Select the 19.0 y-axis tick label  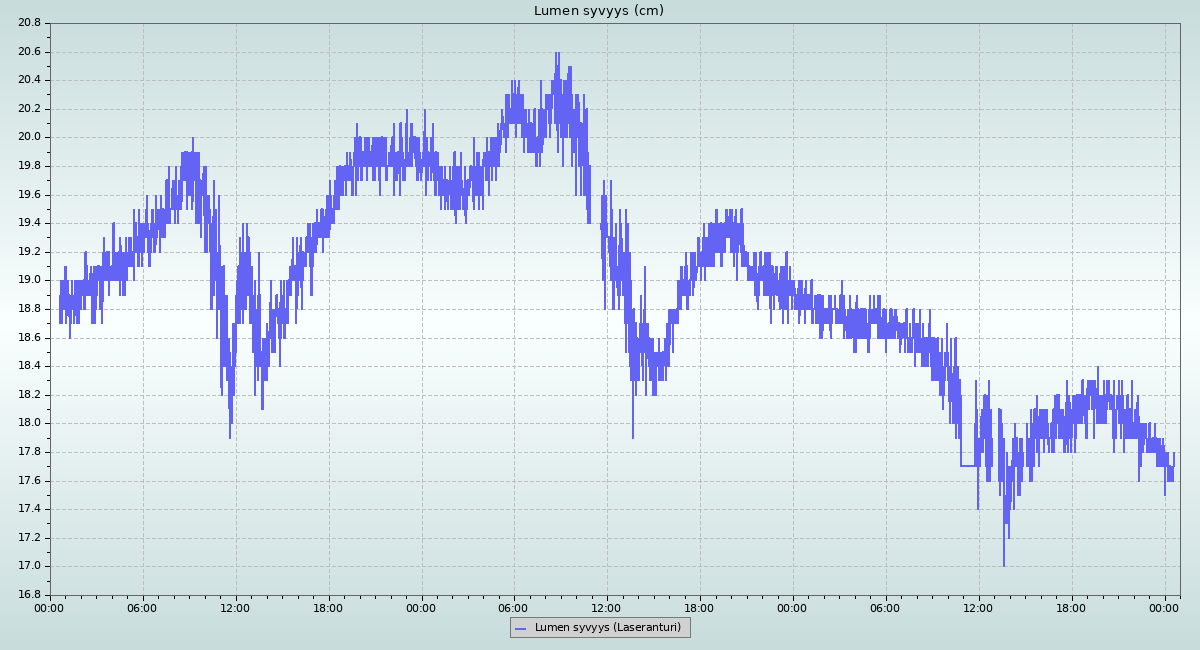tap(29, 280)
